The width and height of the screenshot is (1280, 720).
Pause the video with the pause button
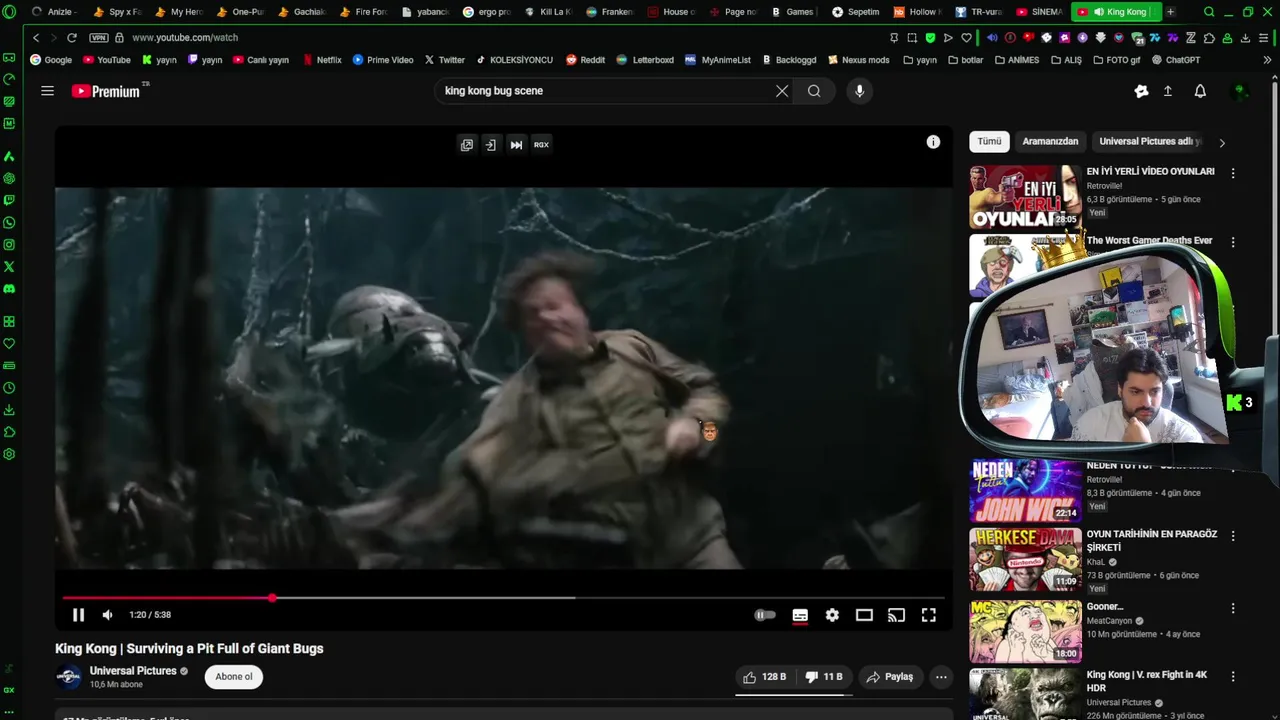[78, 615]
